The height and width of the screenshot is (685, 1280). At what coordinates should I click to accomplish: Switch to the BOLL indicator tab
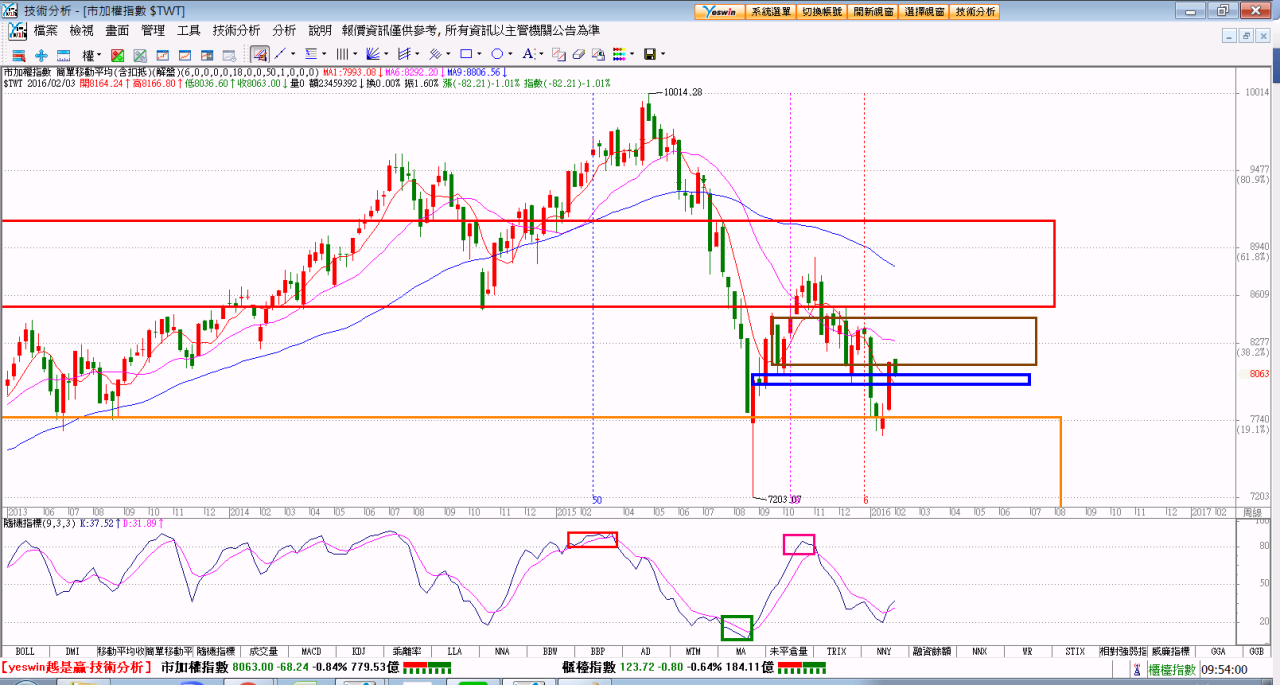24,650
